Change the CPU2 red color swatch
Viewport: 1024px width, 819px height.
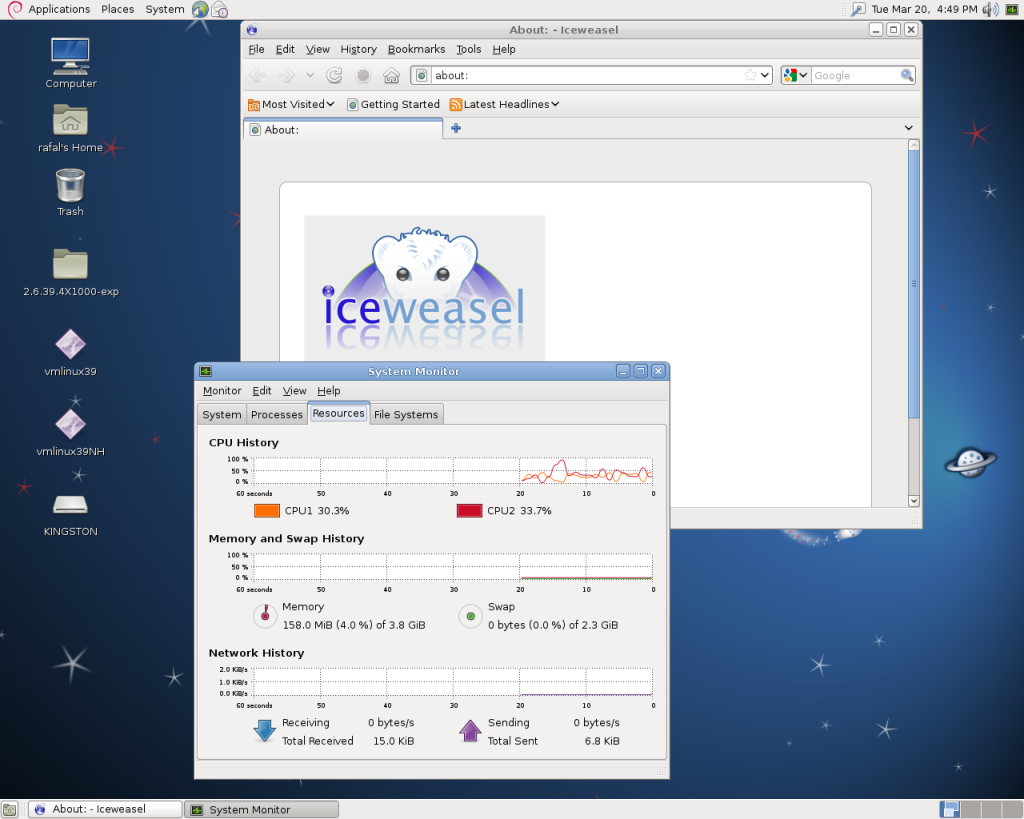tap(470, 511)
